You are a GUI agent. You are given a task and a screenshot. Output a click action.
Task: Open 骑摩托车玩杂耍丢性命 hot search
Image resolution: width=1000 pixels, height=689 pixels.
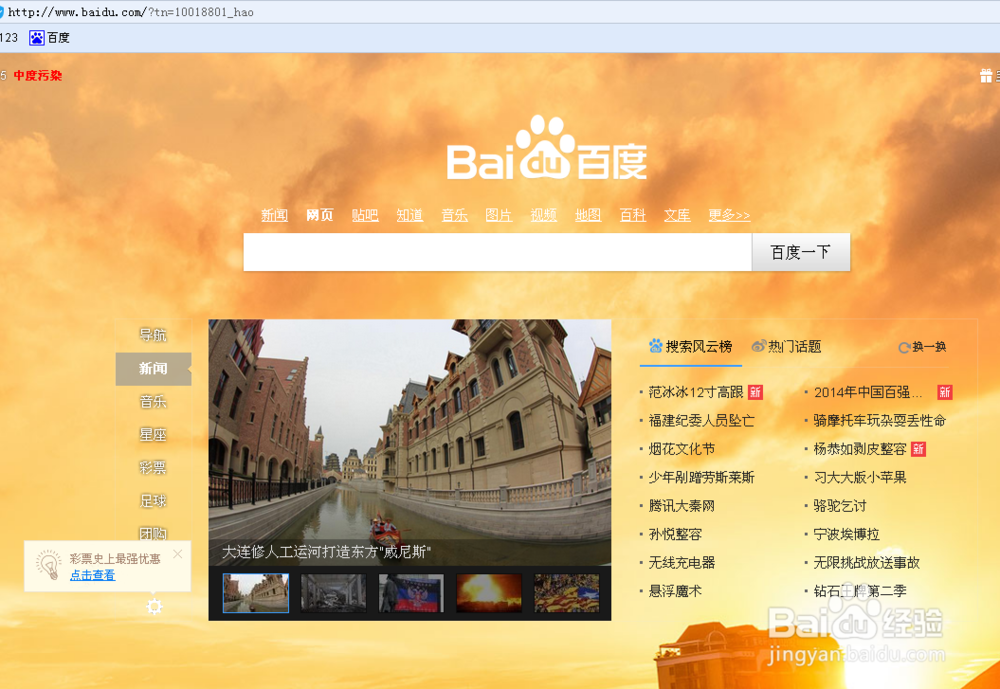pyautogui.click(x=879, y=421)
